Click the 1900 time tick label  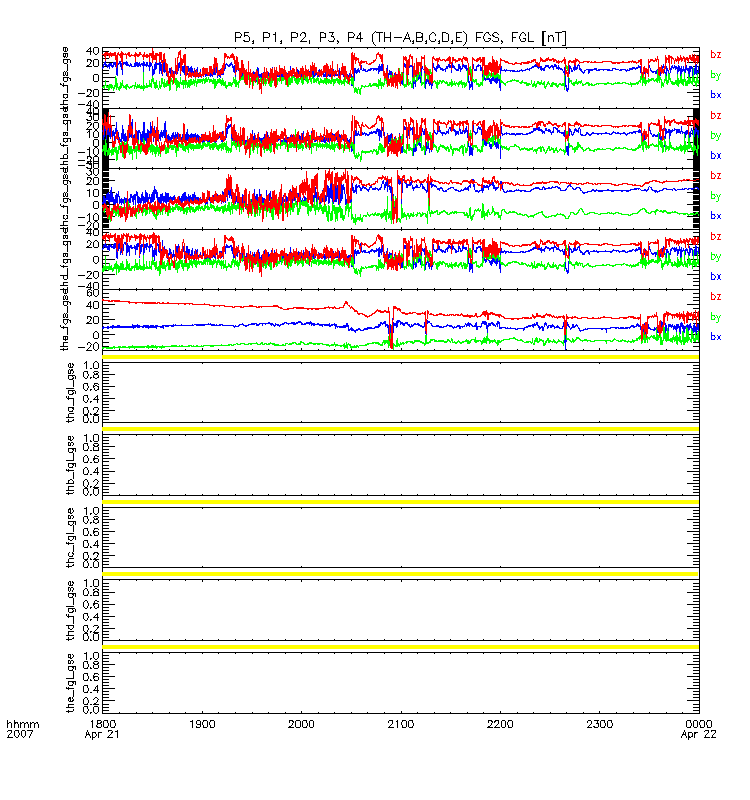click(202, 724)
